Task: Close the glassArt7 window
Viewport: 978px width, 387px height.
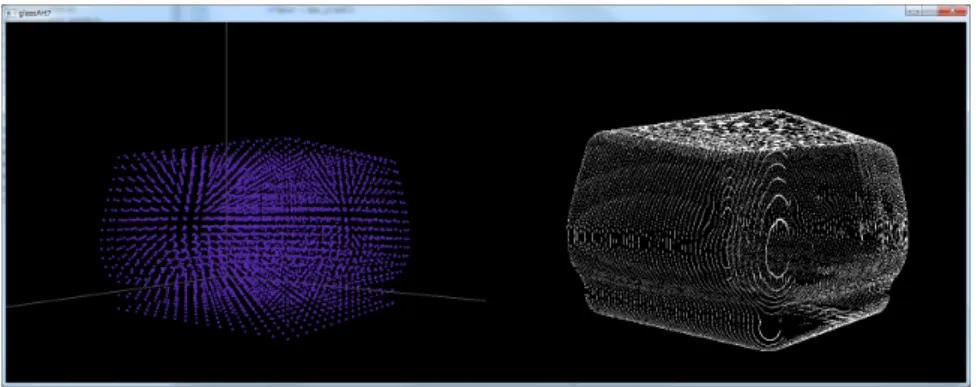Action: coord(952,11)
